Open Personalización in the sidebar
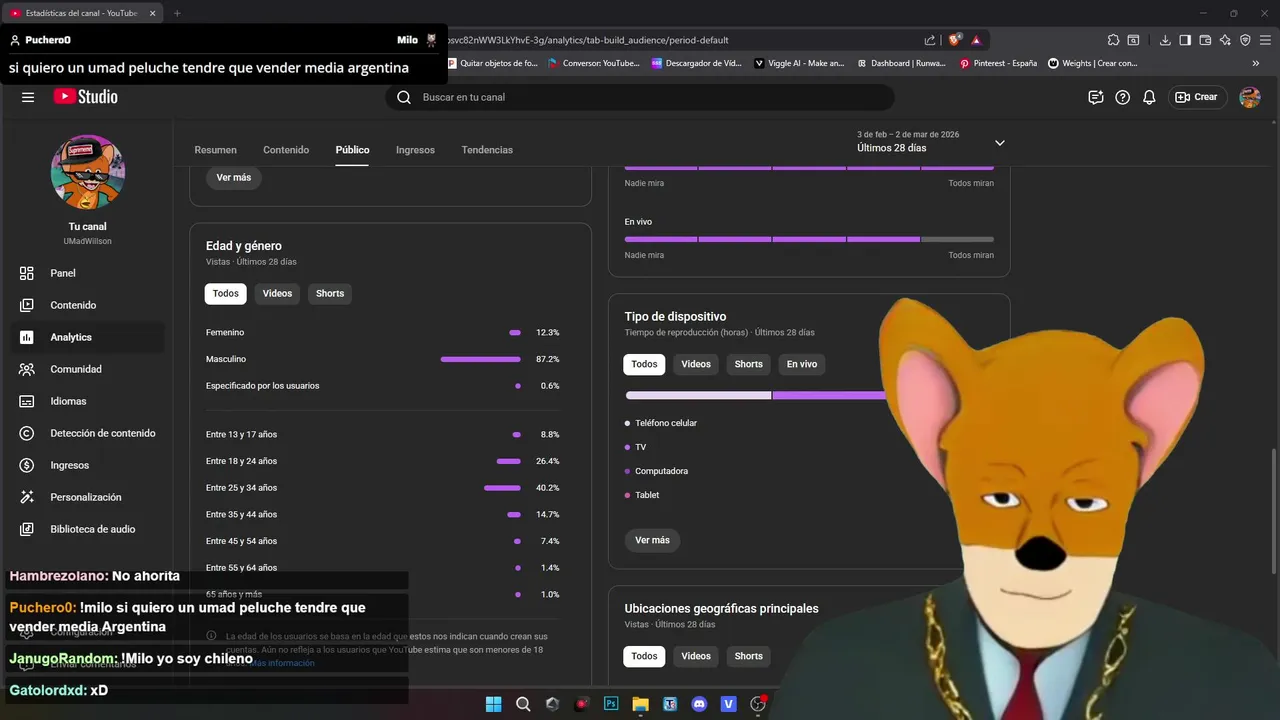Viewport: 1280px width, 720px height. 88,497
